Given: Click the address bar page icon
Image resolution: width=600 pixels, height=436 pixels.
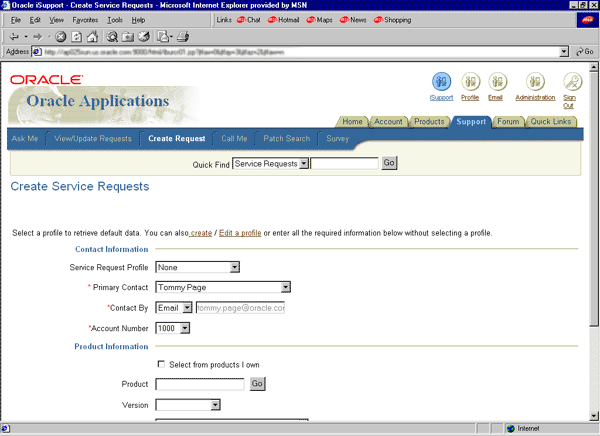Looking at the screenshot, I should [x=37, y=52].
